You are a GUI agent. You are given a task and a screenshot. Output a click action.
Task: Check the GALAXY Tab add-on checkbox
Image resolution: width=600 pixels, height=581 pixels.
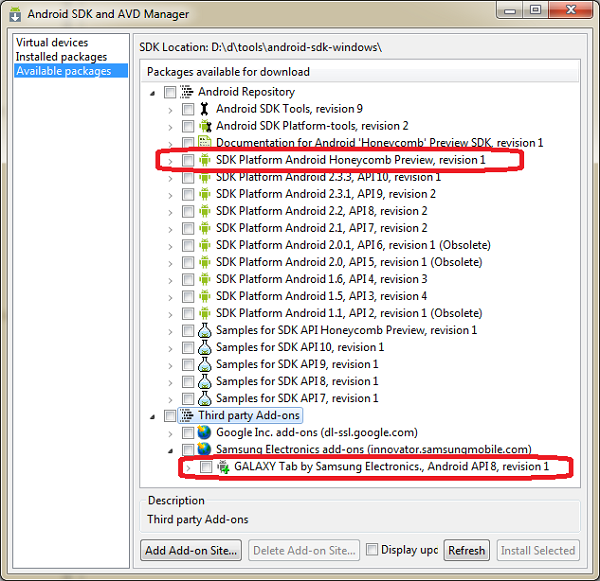click(206, 467)
